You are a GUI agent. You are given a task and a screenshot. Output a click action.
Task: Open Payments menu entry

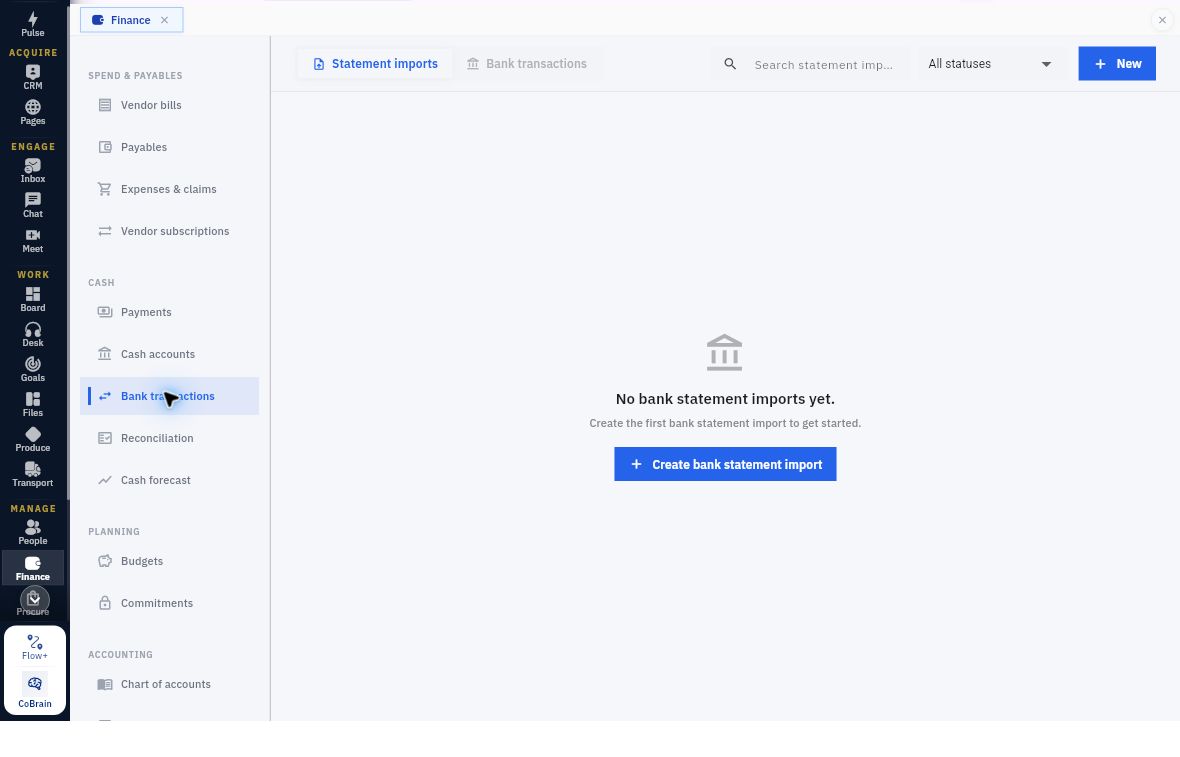(x=169, y=312)
